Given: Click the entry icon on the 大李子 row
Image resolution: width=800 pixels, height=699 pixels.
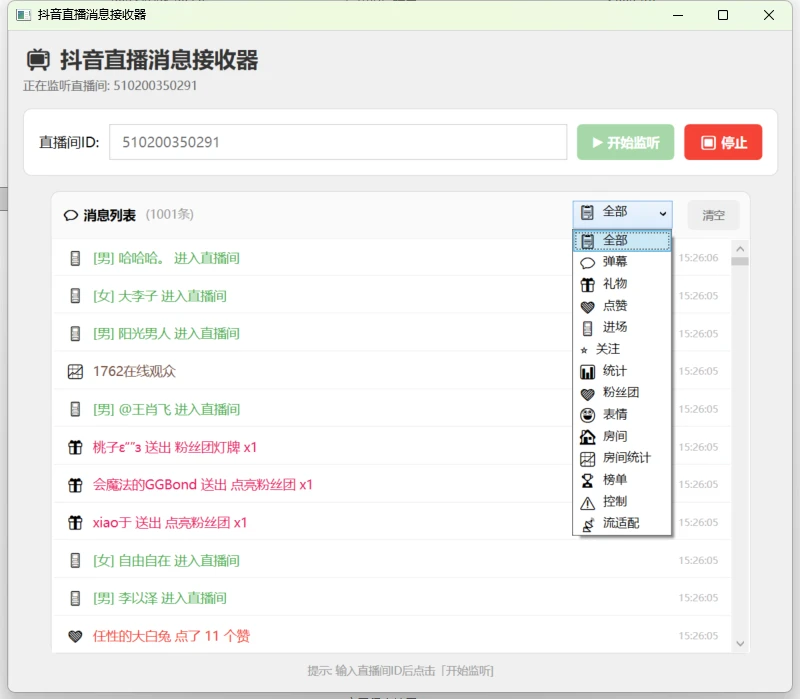Looking at the screenshot, I should point(75,296).
